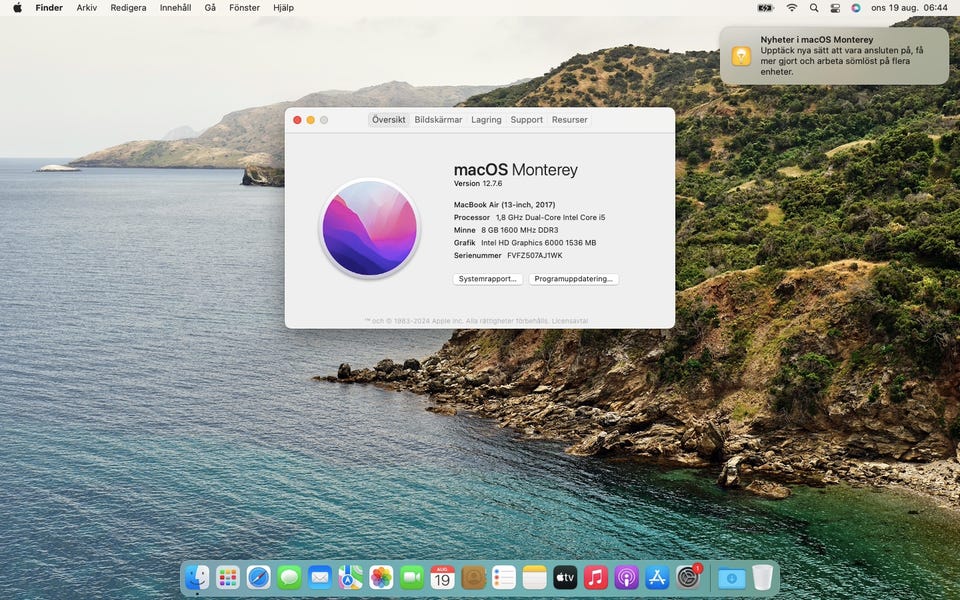Open the Hjälp menu
960x600 pixels.
pyautogui.click(x=283, y=8)
